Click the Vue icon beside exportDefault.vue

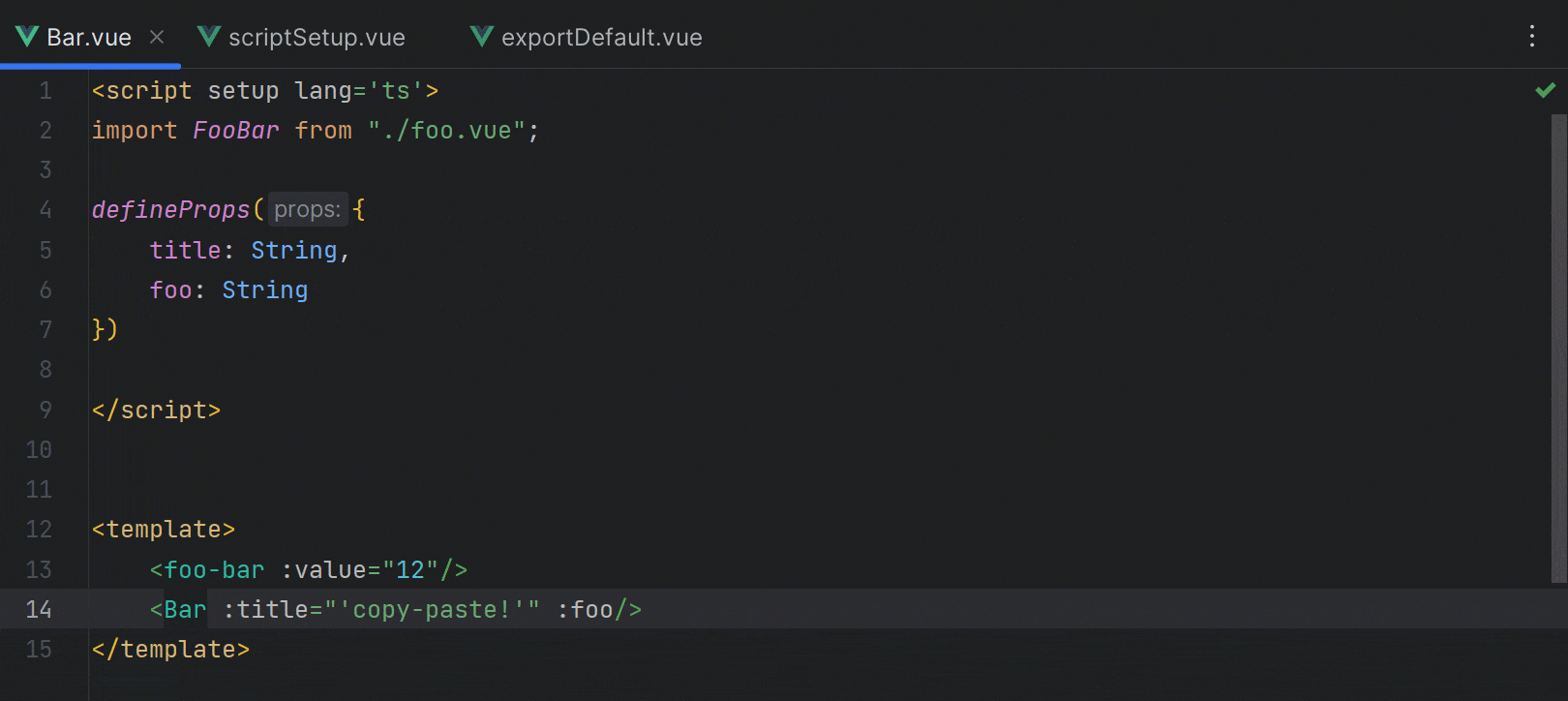click(x=481, y=37)
